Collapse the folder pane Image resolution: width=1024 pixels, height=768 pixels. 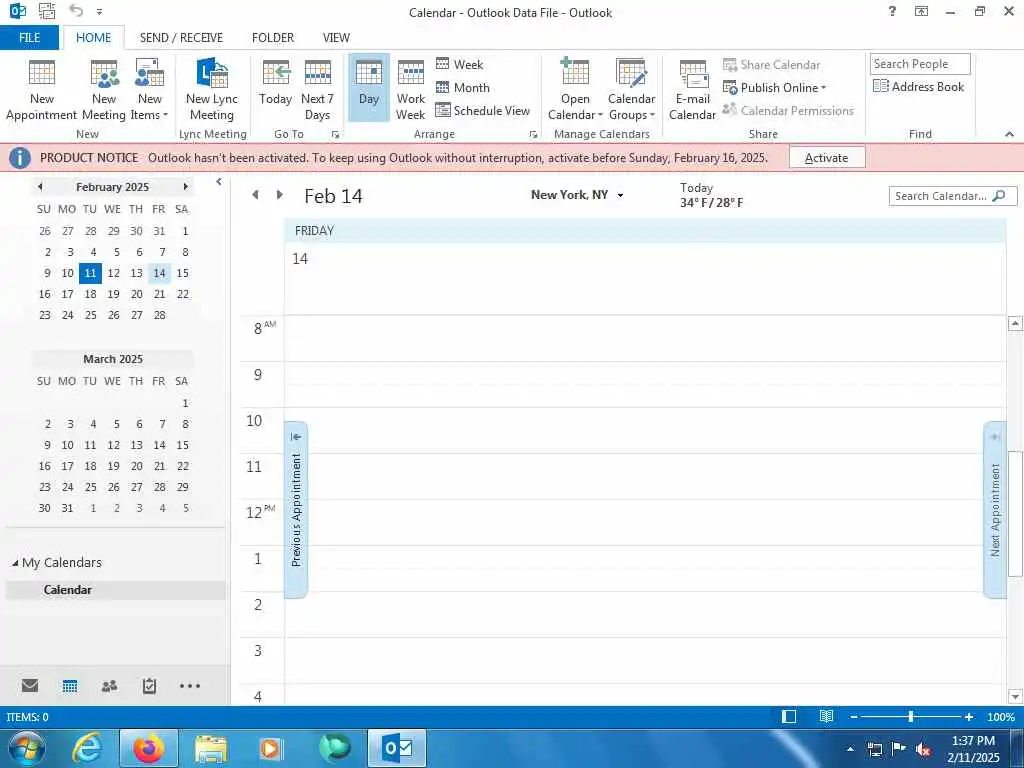point(219,182)
